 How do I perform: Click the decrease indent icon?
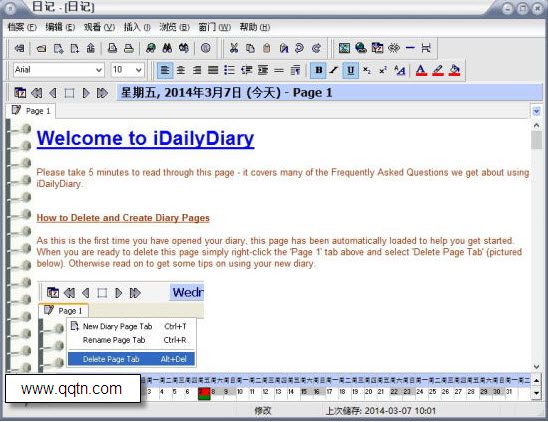pos(246,70)
